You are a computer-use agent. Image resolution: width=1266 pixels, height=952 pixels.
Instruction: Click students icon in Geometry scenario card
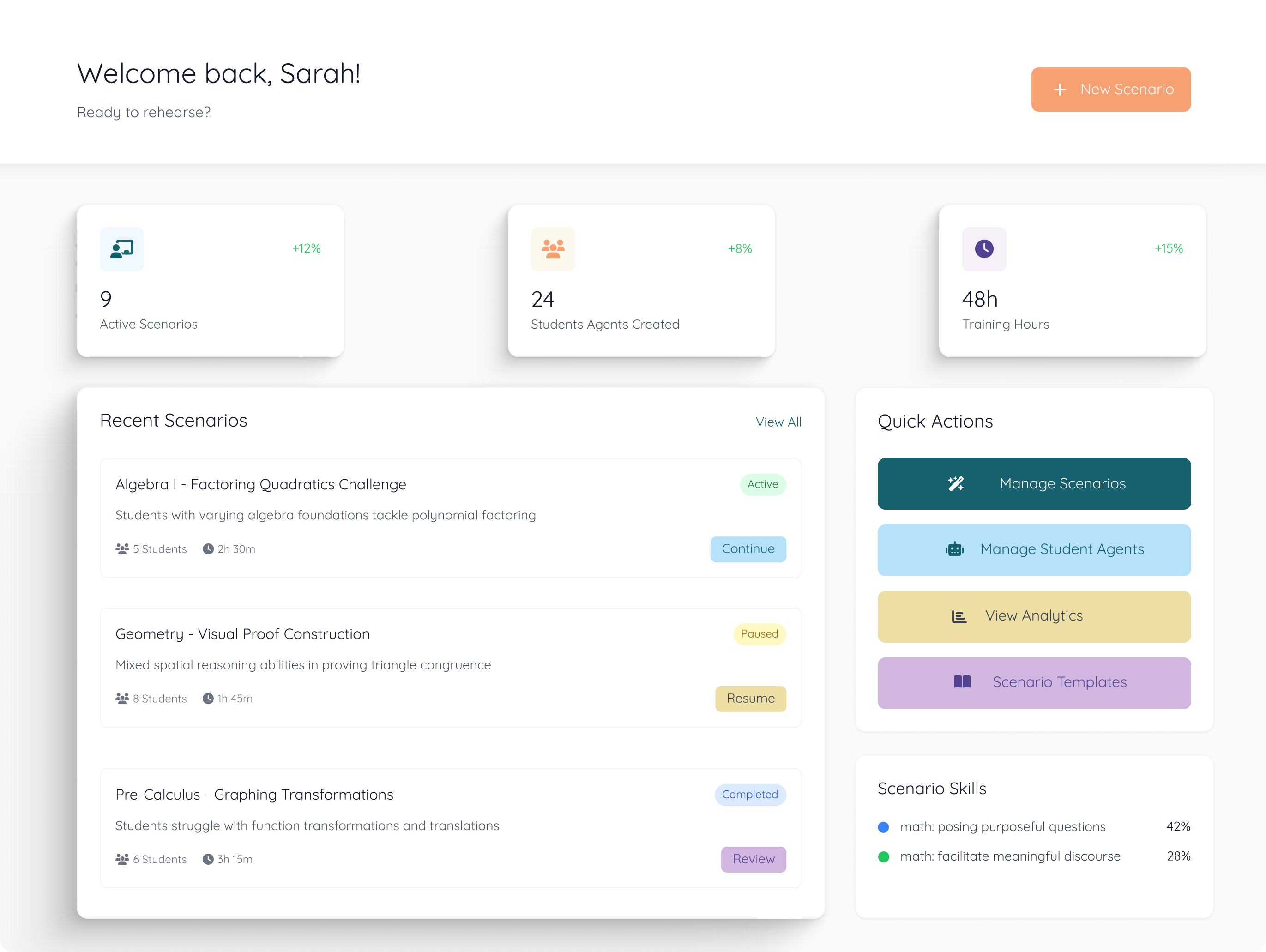point(122,699)
